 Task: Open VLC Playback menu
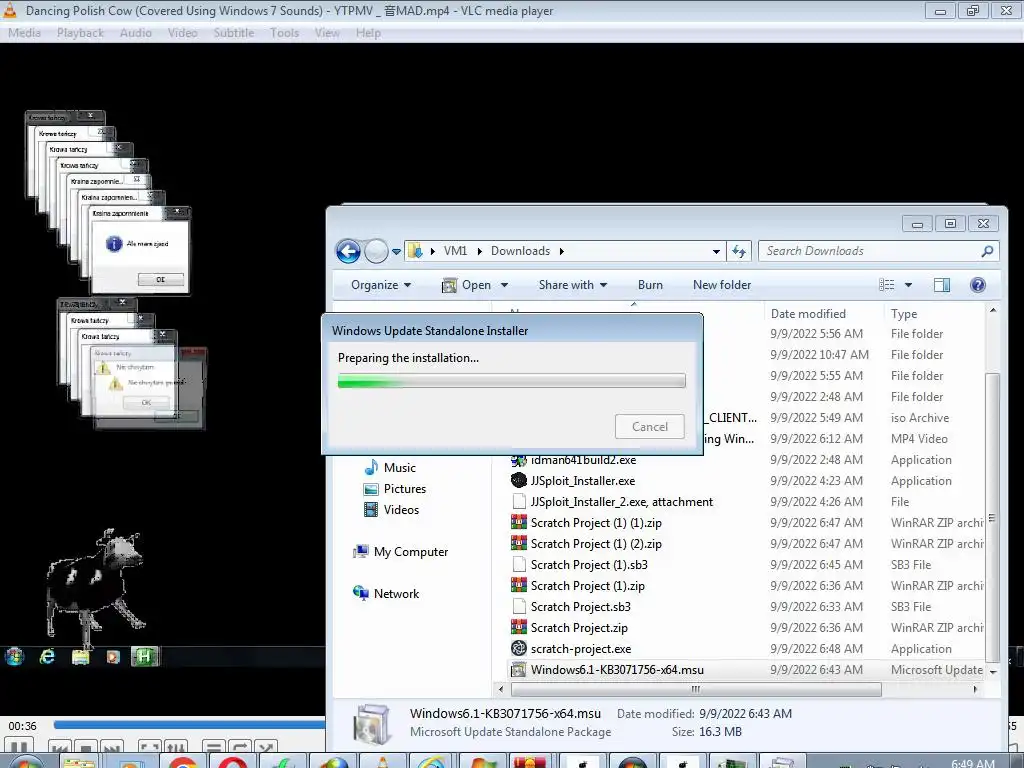[x=80, y=33]
